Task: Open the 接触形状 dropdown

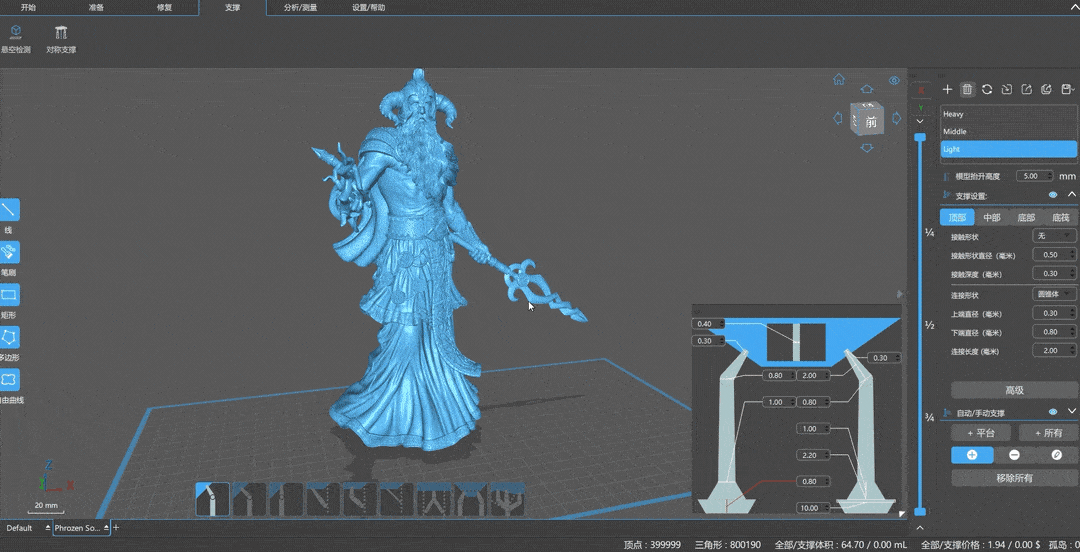Action: pyautogui.click(x=1054, y=236)
